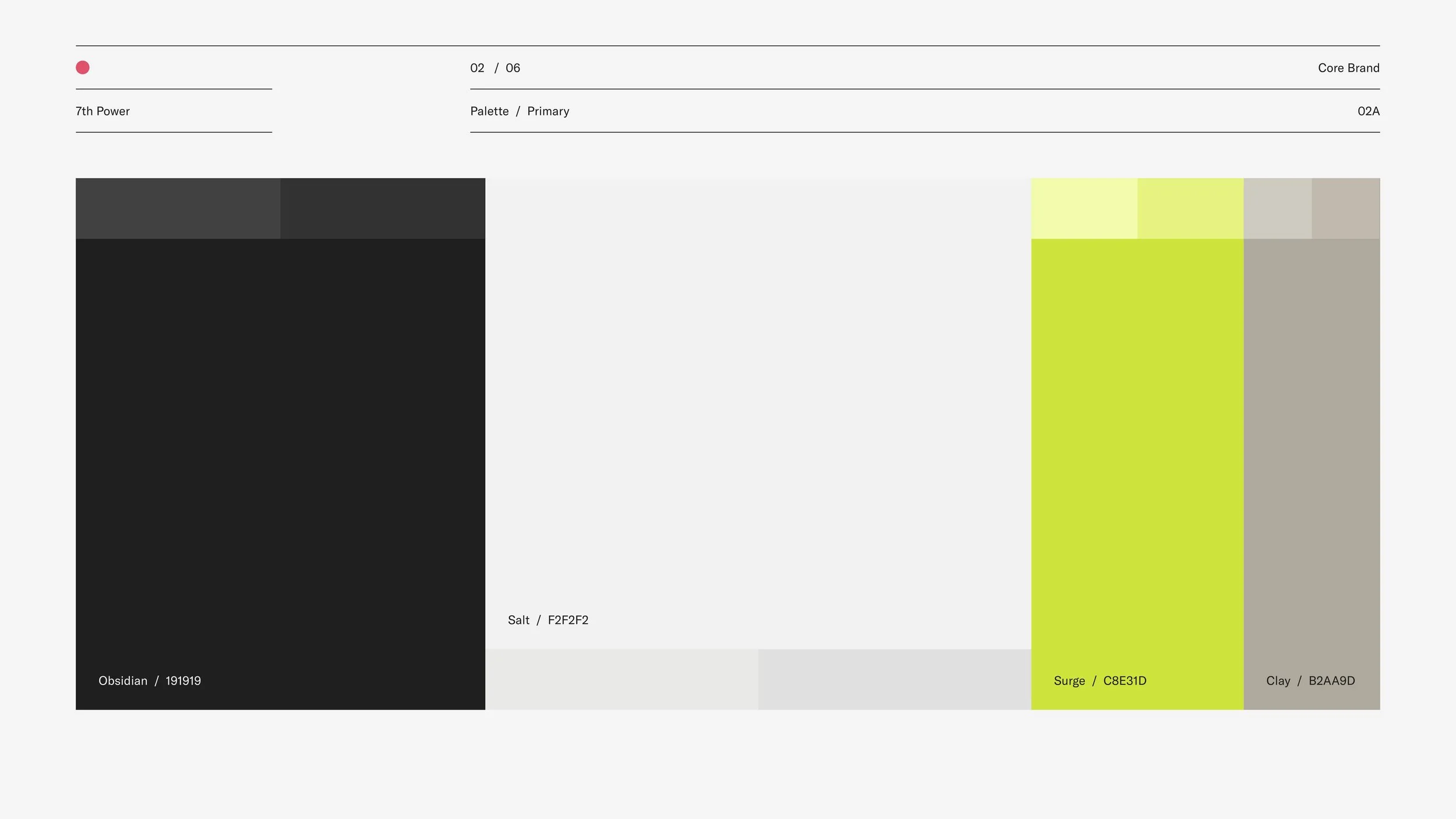Click the Obsidian / 191919 label

point(150,681)
